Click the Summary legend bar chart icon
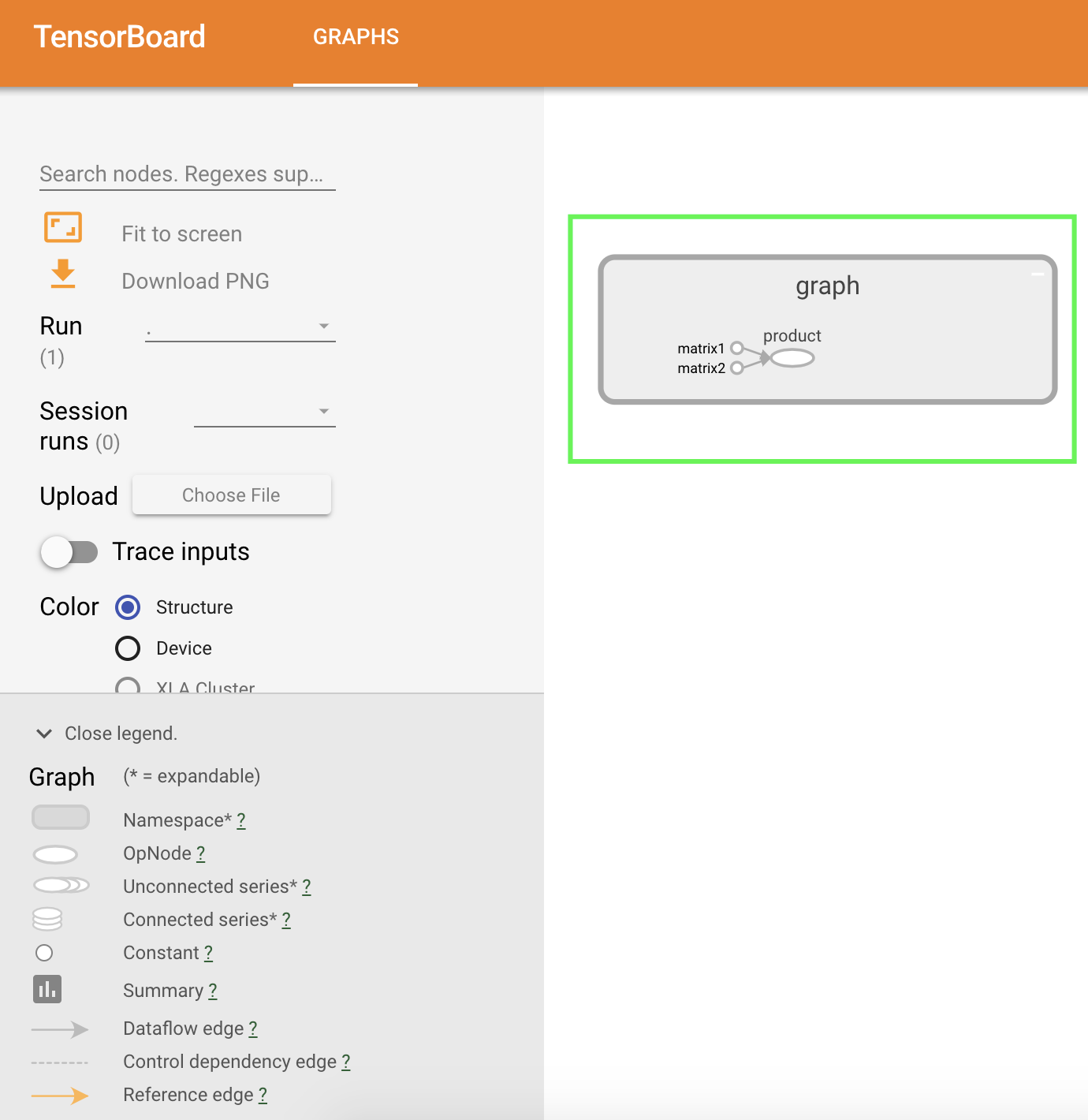 tap(47, 989)
